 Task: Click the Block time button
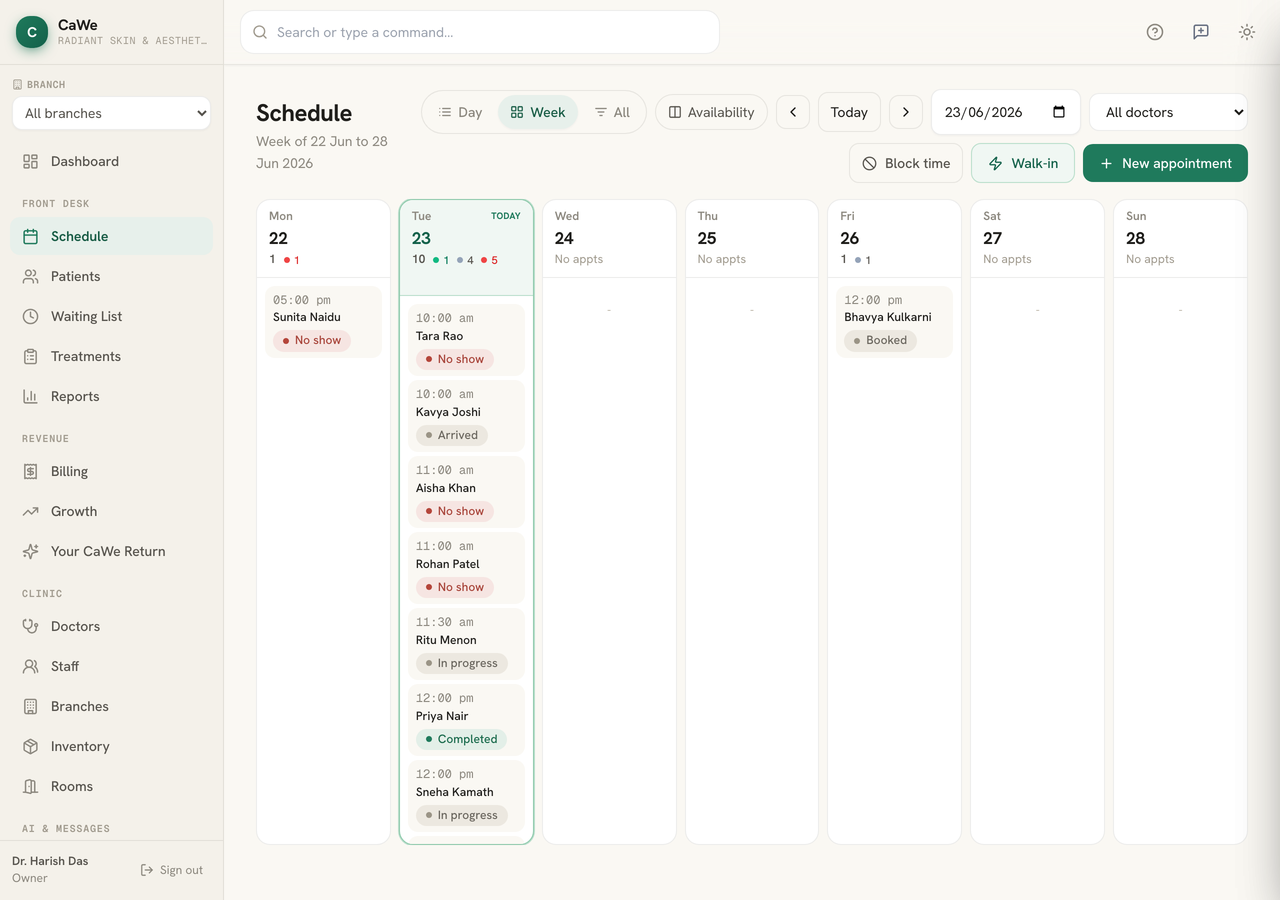(906, 163)
